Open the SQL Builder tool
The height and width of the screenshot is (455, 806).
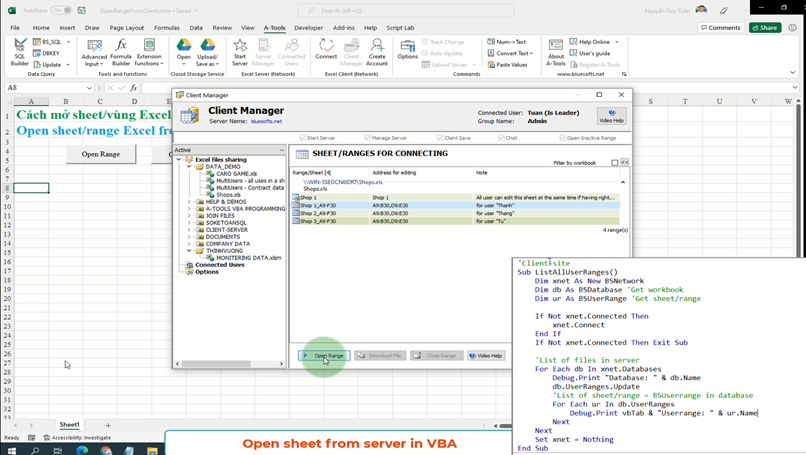tap(20, 52)
